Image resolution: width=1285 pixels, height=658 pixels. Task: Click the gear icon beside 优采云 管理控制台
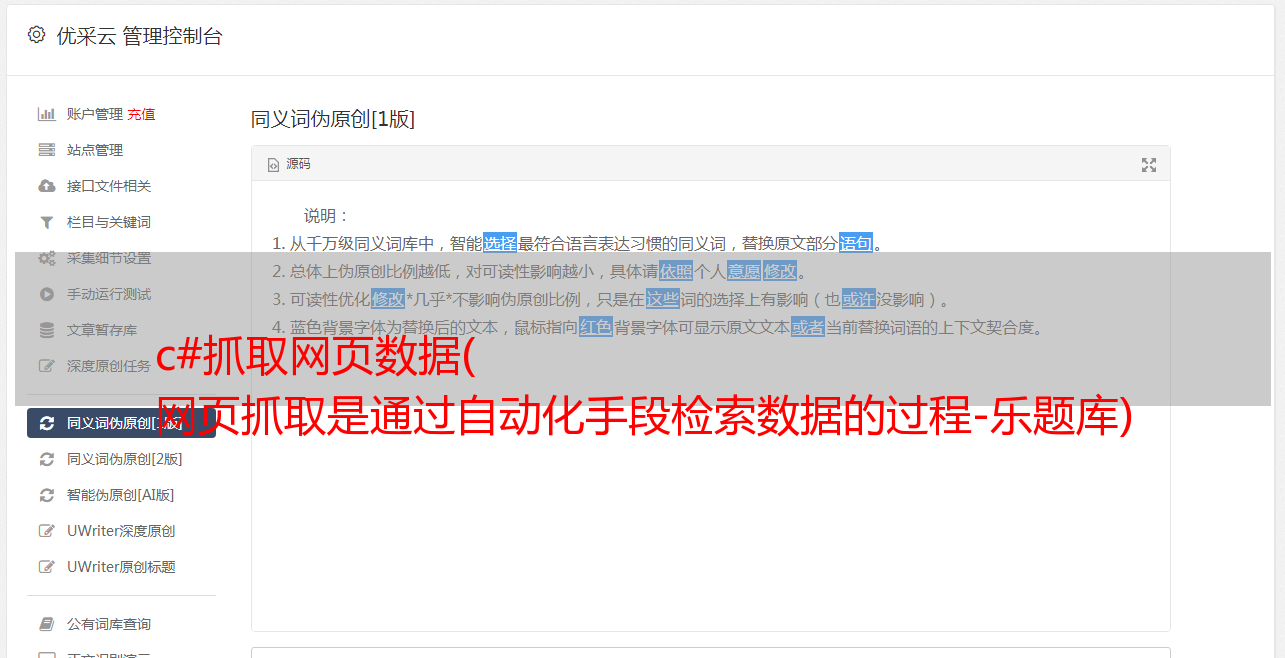(37, 35)
